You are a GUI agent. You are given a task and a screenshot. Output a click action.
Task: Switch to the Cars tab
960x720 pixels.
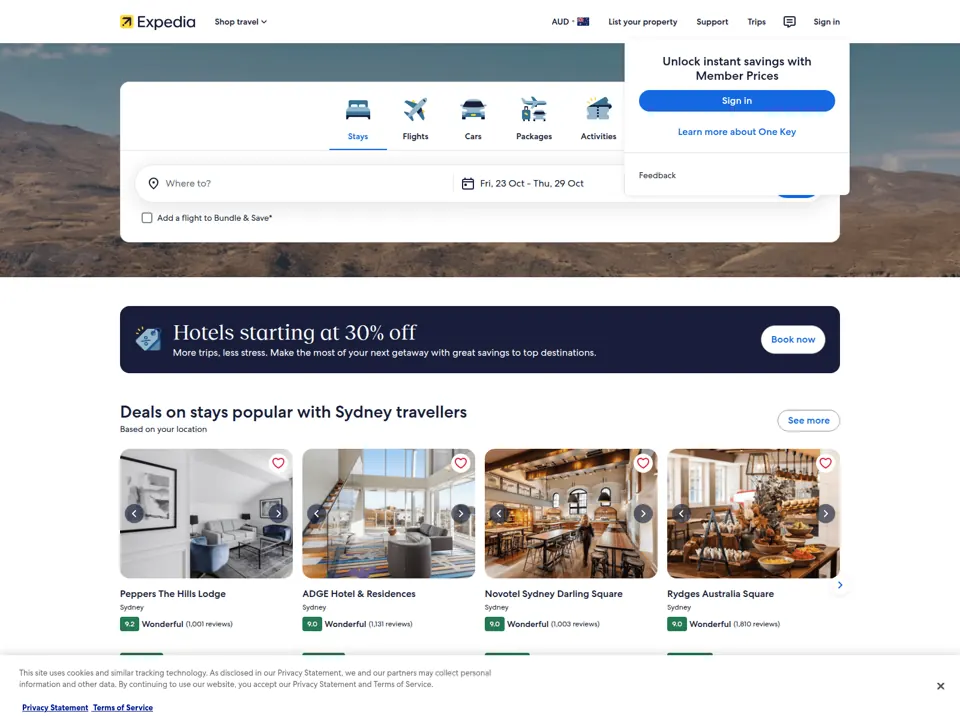pyautogui.click(x=473, y=120)
